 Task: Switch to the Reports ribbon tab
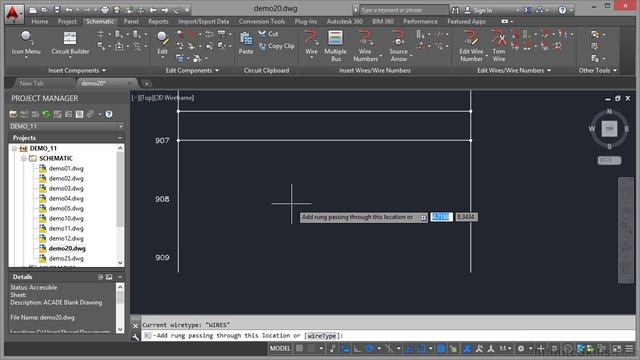pos(158,21)
